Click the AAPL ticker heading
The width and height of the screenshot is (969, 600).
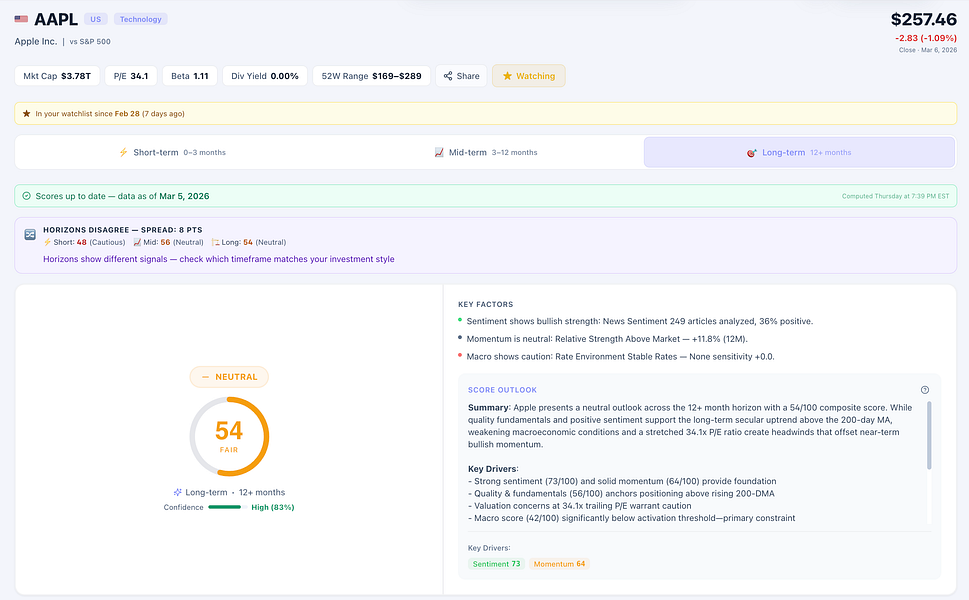coord(56,19)
